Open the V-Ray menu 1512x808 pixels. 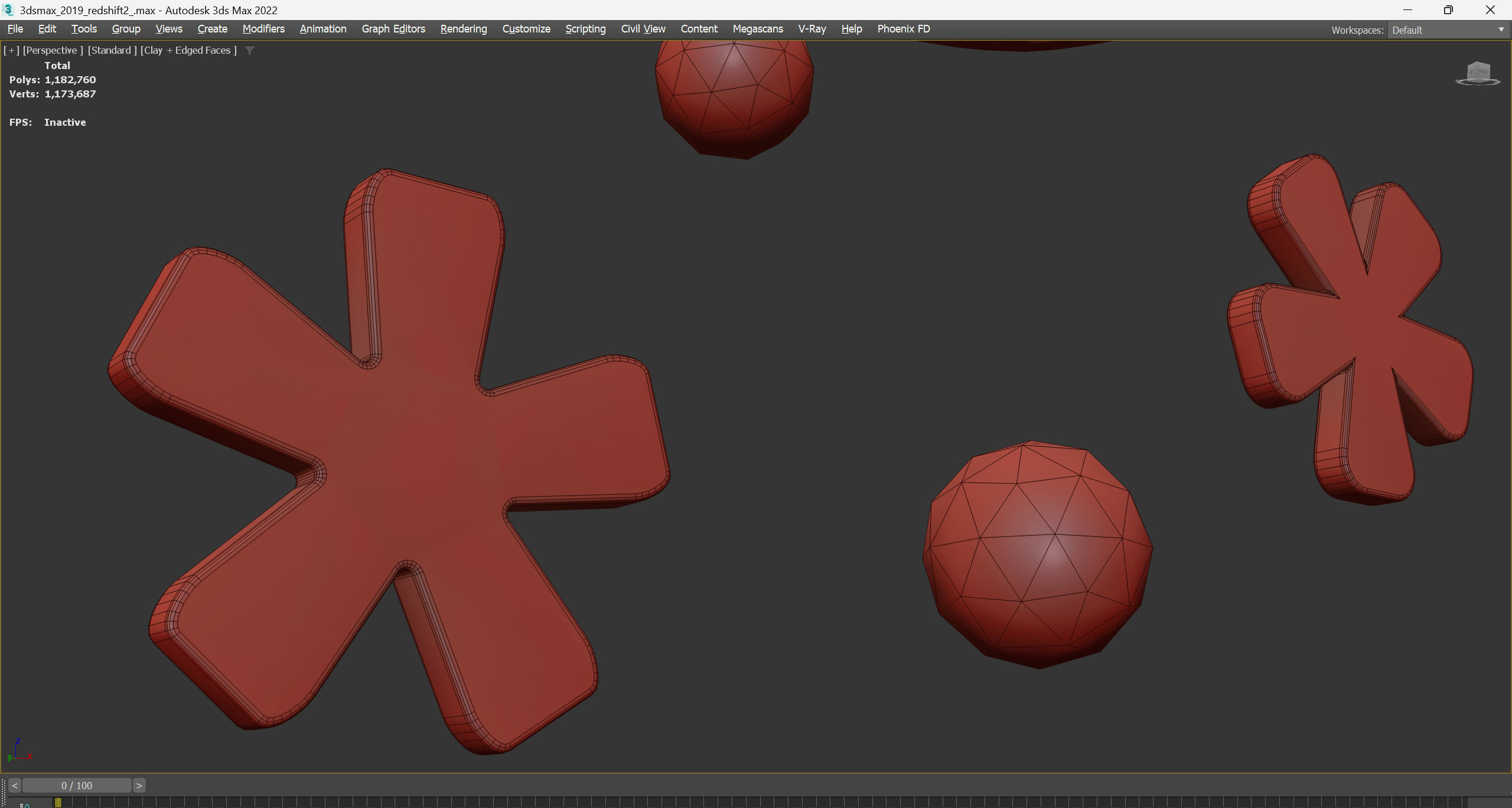point(812,29)
